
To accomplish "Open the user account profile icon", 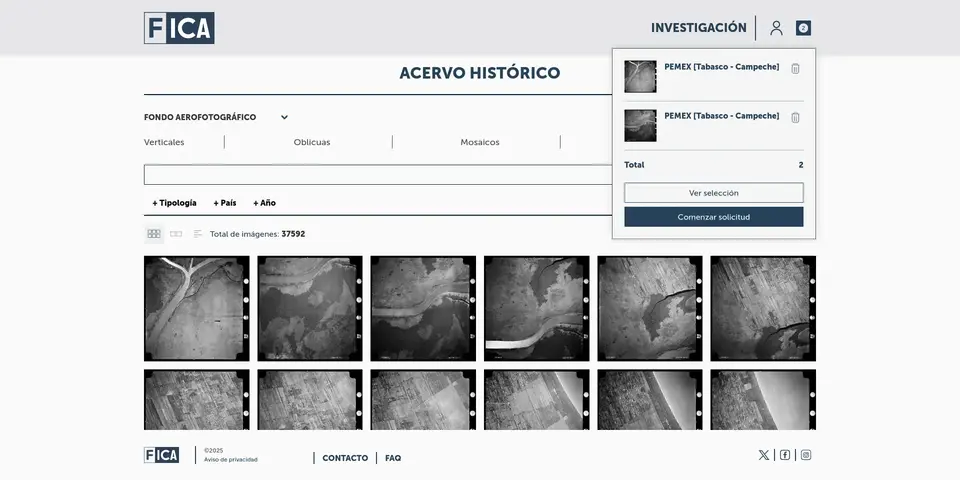I will tap(776, 28).
